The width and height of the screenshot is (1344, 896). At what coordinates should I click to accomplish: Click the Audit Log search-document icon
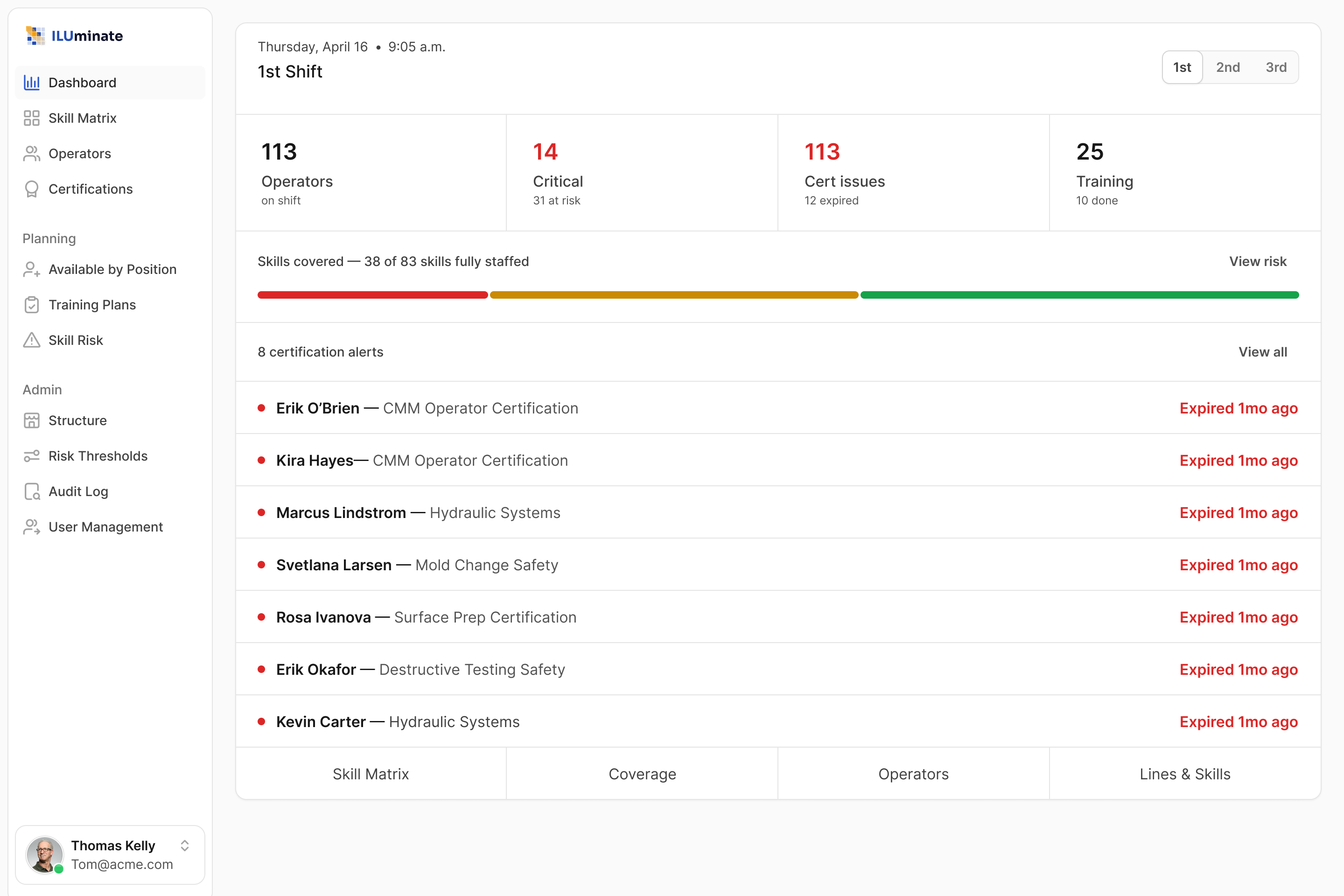[x=32, y=491]
